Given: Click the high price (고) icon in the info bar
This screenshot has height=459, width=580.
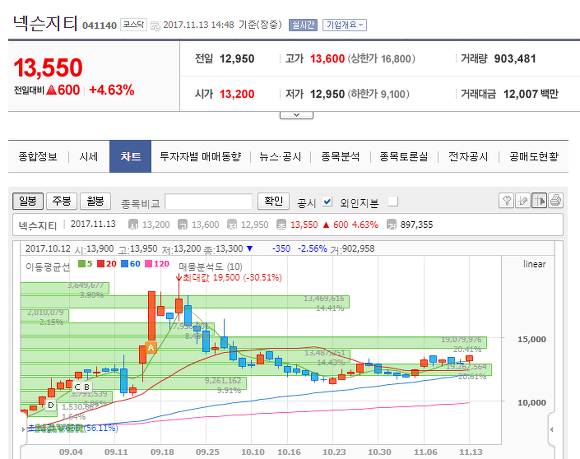Looking at the screenshot, I should (182, 225).
